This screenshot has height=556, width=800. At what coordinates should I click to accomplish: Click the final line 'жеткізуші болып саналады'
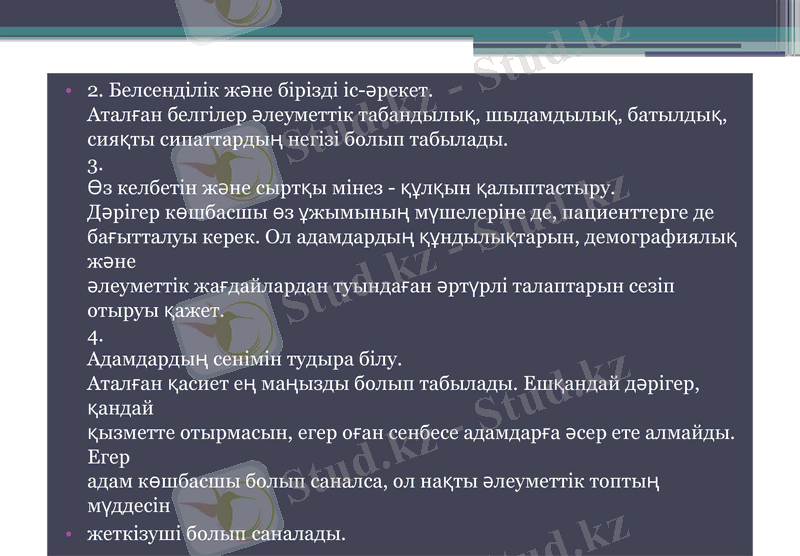[216, 533]
